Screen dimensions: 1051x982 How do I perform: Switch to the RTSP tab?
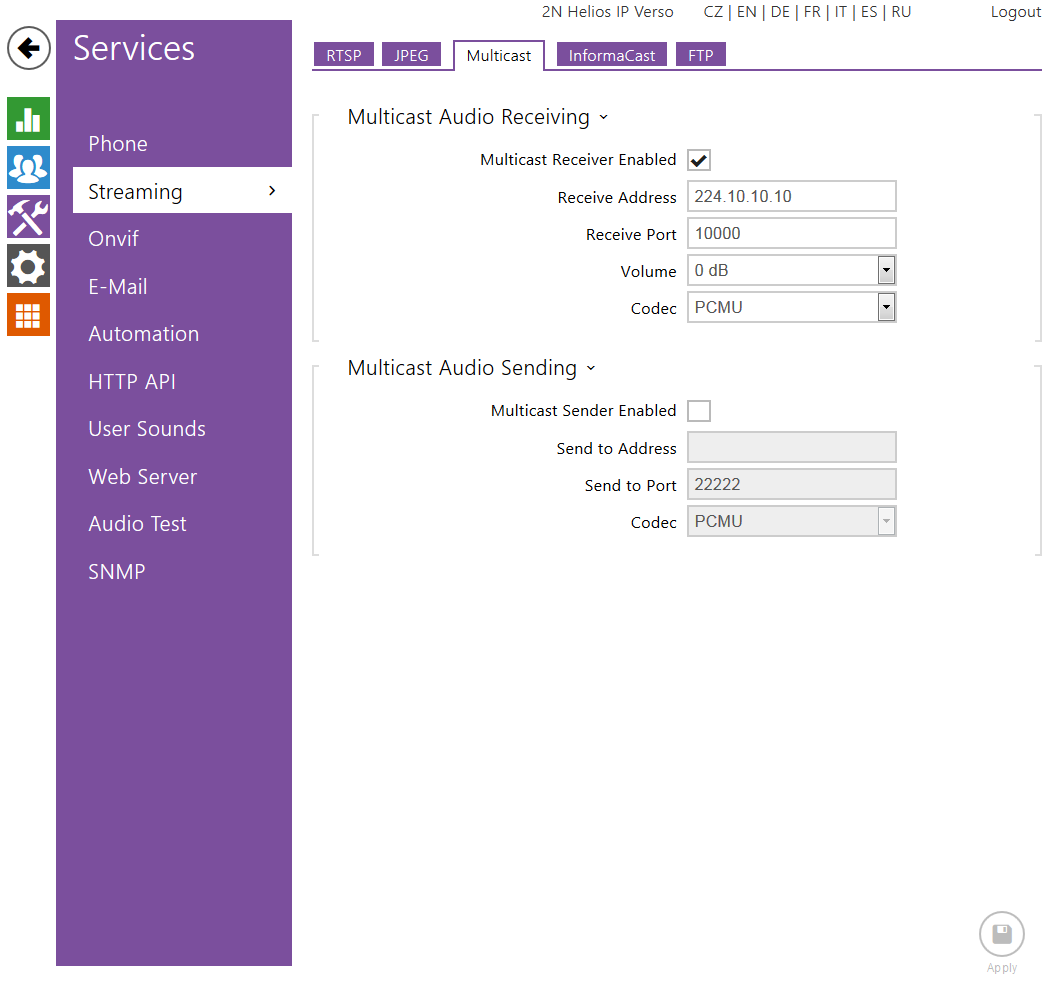click(343, 55)
